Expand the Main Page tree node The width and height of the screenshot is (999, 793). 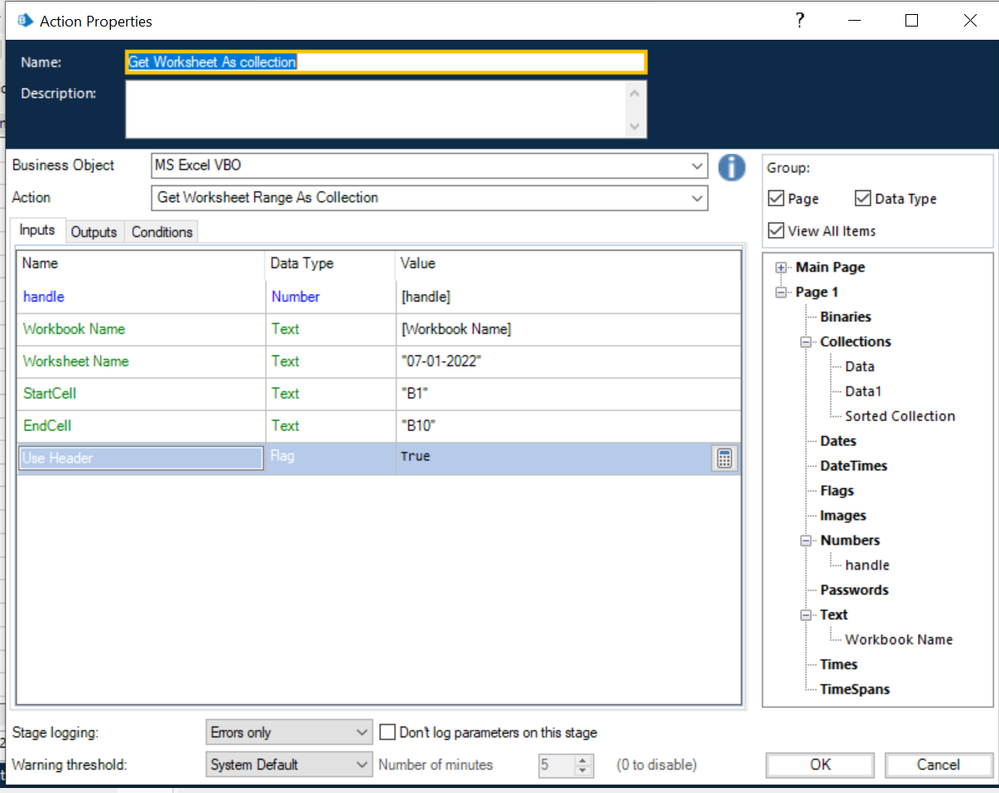pos(782,268)
